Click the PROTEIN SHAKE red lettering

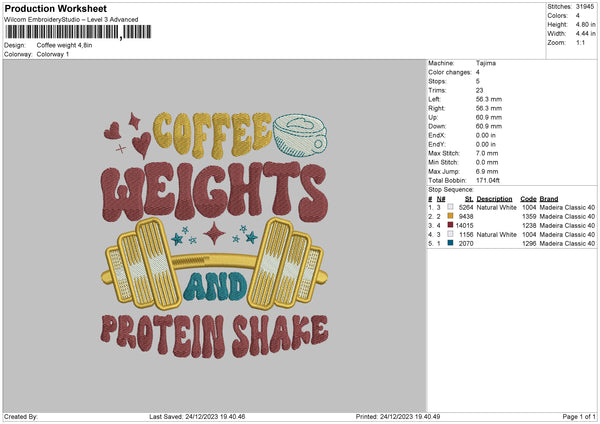tap(213, 330)
